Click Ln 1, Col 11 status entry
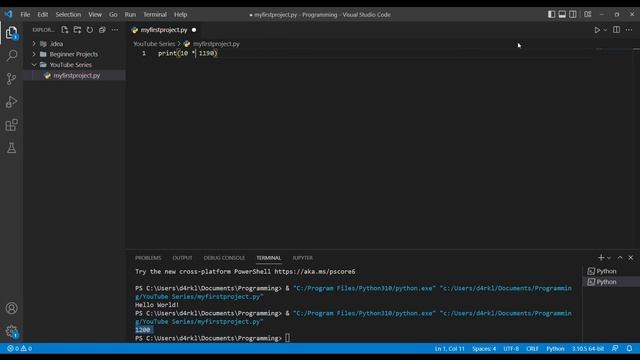Viewport: 640px width, 360px height. point(449,349)
